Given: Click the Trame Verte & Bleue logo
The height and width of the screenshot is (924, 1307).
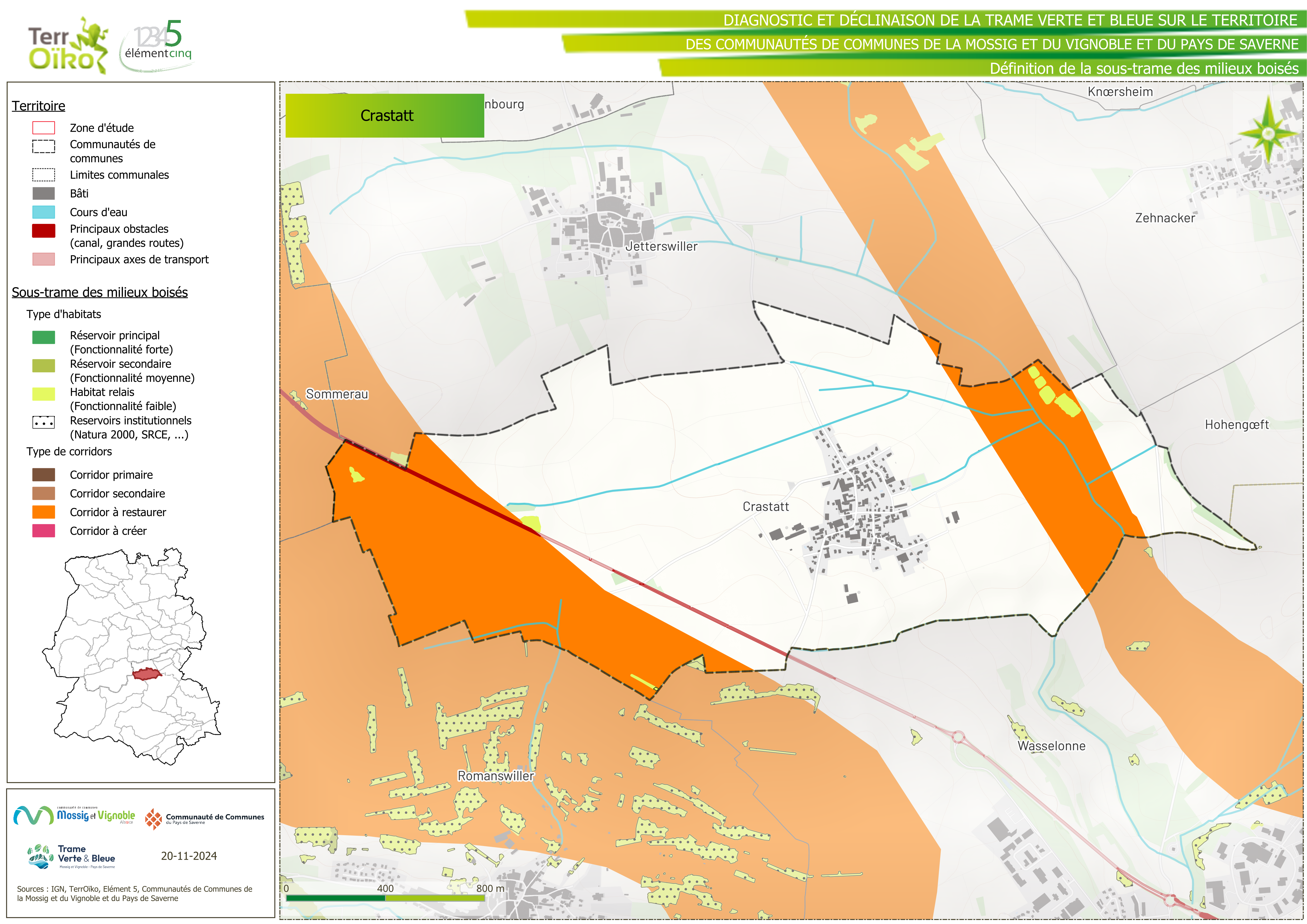Looking at the screenshot, I should (x=72, y=856).
